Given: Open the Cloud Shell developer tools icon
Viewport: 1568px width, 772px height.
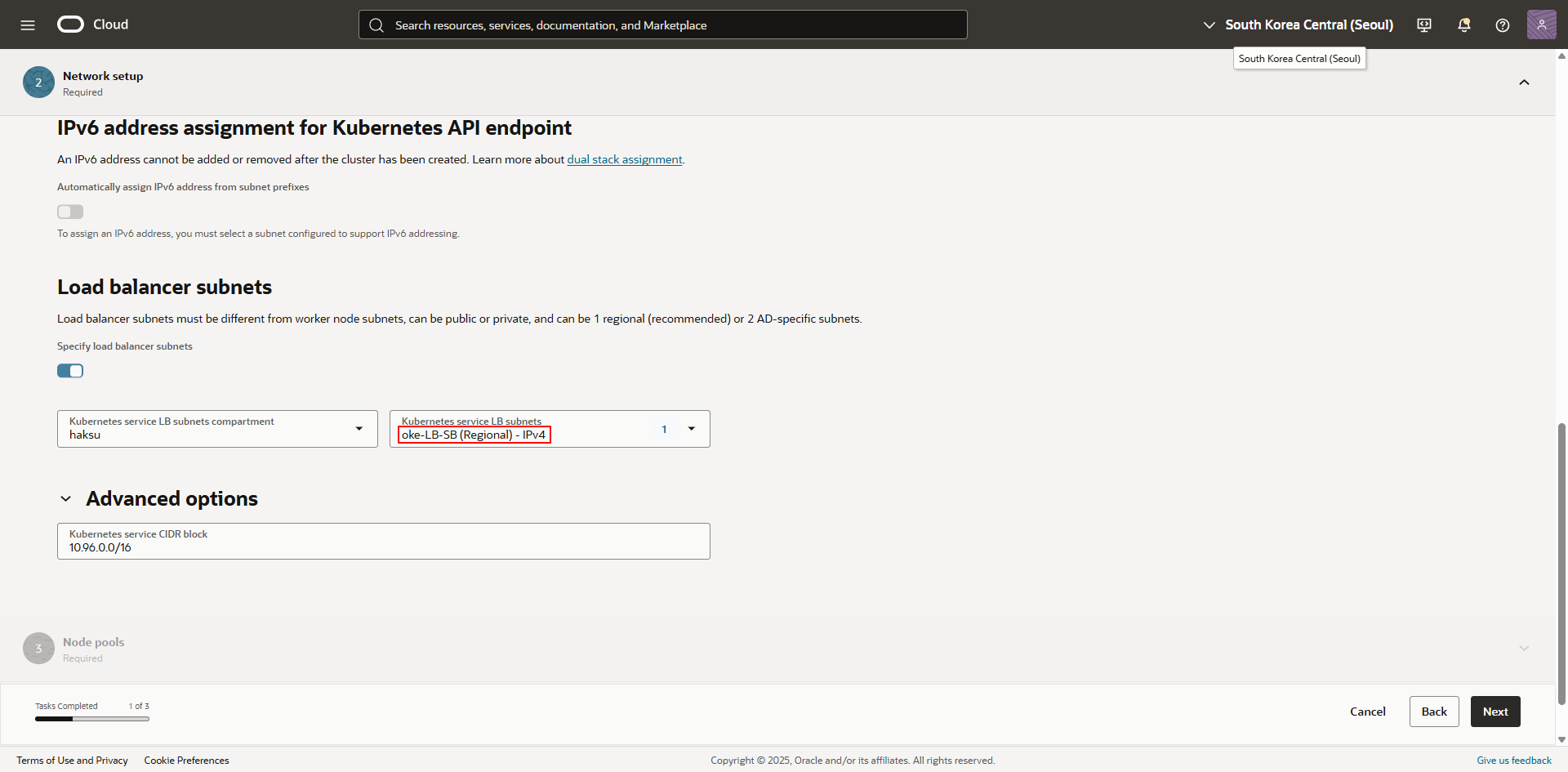Looking at the screenshot, I should click(x=1424, y=25).
